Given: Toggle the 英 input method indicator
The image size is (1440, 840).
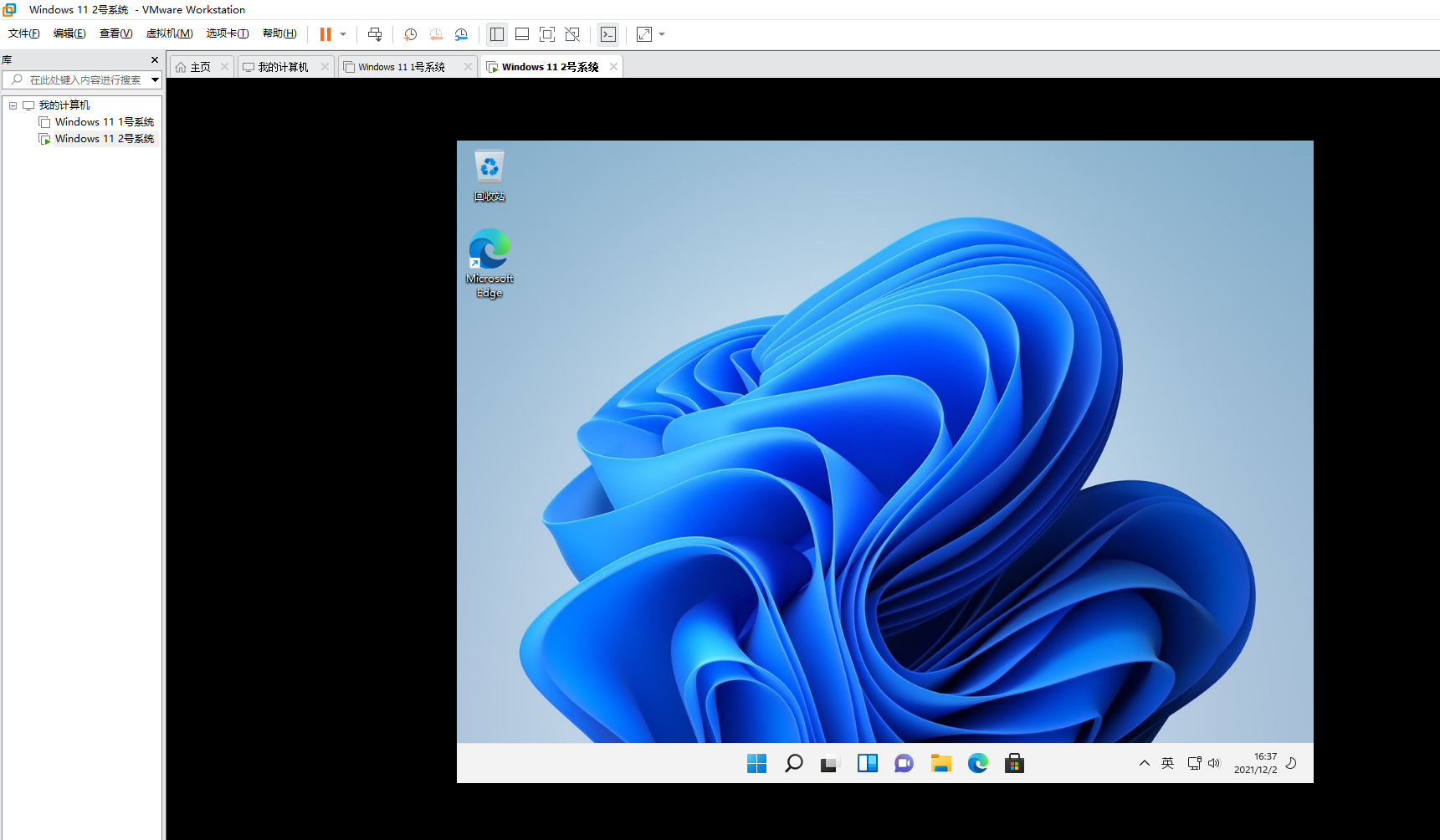Looking at the screenshot, I should (1167, 763).
